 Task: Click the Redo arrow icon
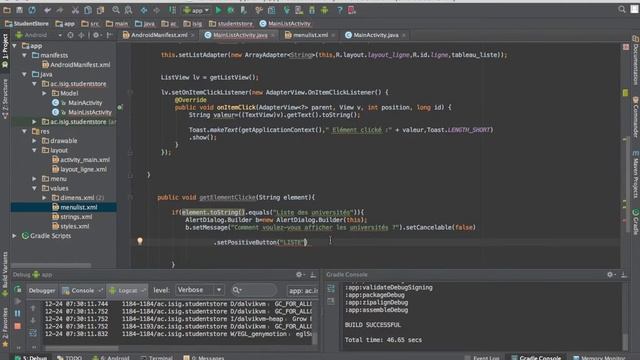pyautogui.click(x=60, y=10)
